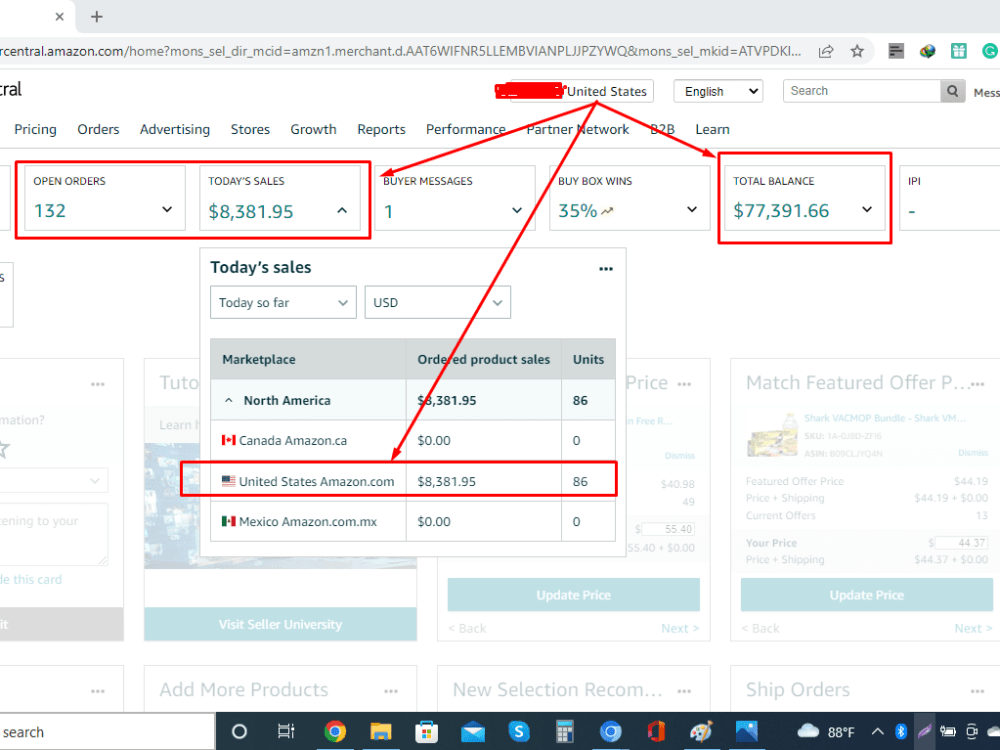Open the Orders menu
Image resolution: width=1000 pixels, height=750 pixels.
point(98,129)
